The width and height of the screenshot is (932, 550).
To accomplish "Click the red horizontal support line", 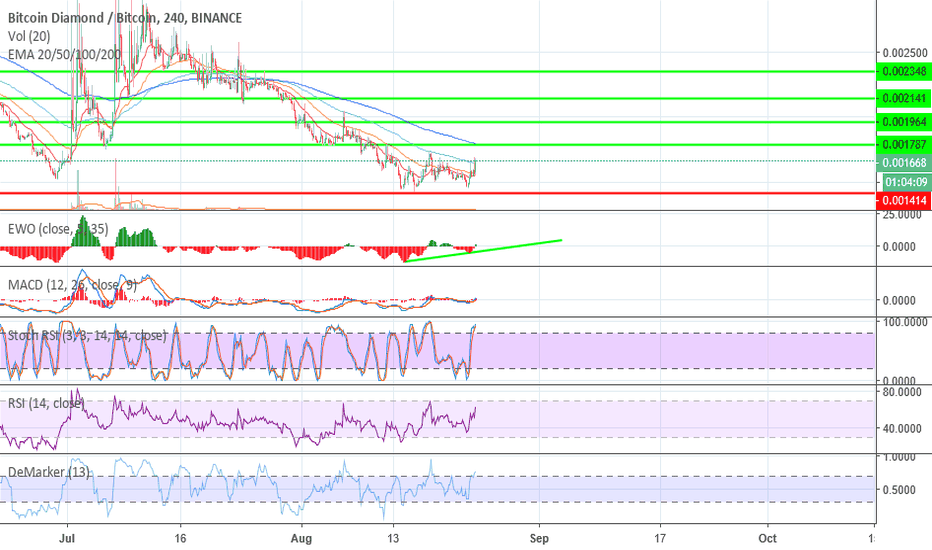I will pyautogui.click(x=437, y=193).
